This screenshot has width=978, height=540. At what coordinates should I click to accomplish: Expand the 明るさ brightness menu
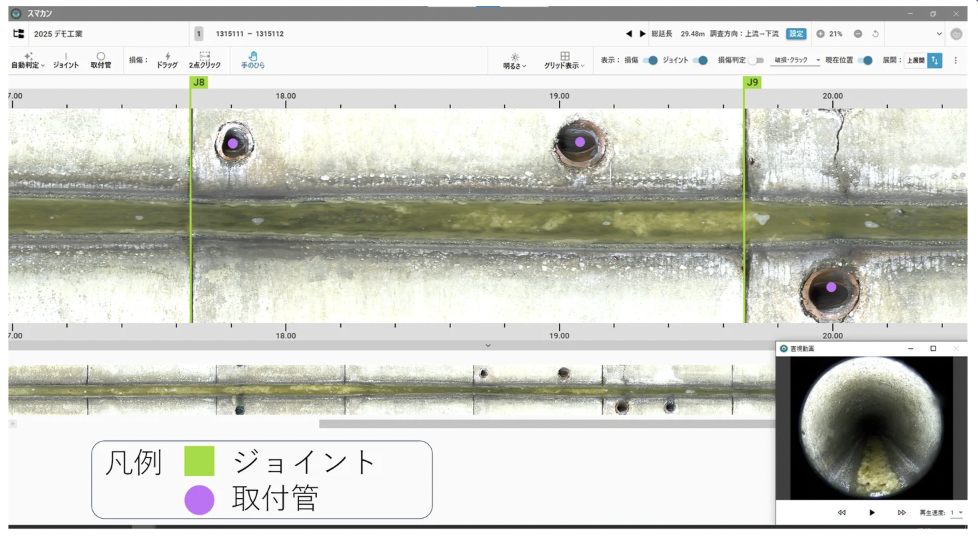515,61
